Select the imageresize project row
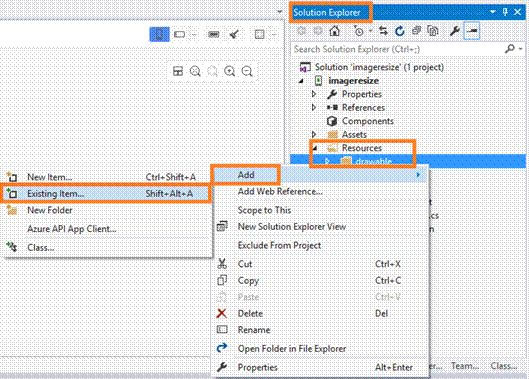The height and width of the screenshot is (379, 529). tap(353, 81)
